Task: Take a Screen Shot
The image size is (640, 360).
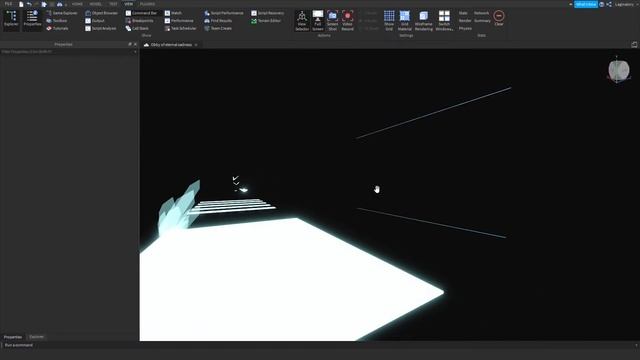Action: (333, 21)
